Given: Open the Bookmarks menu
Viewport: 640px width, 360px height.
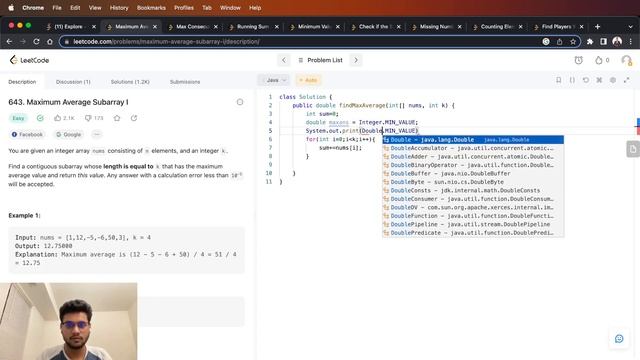Looking at the screenshot, I should (151, 8).
